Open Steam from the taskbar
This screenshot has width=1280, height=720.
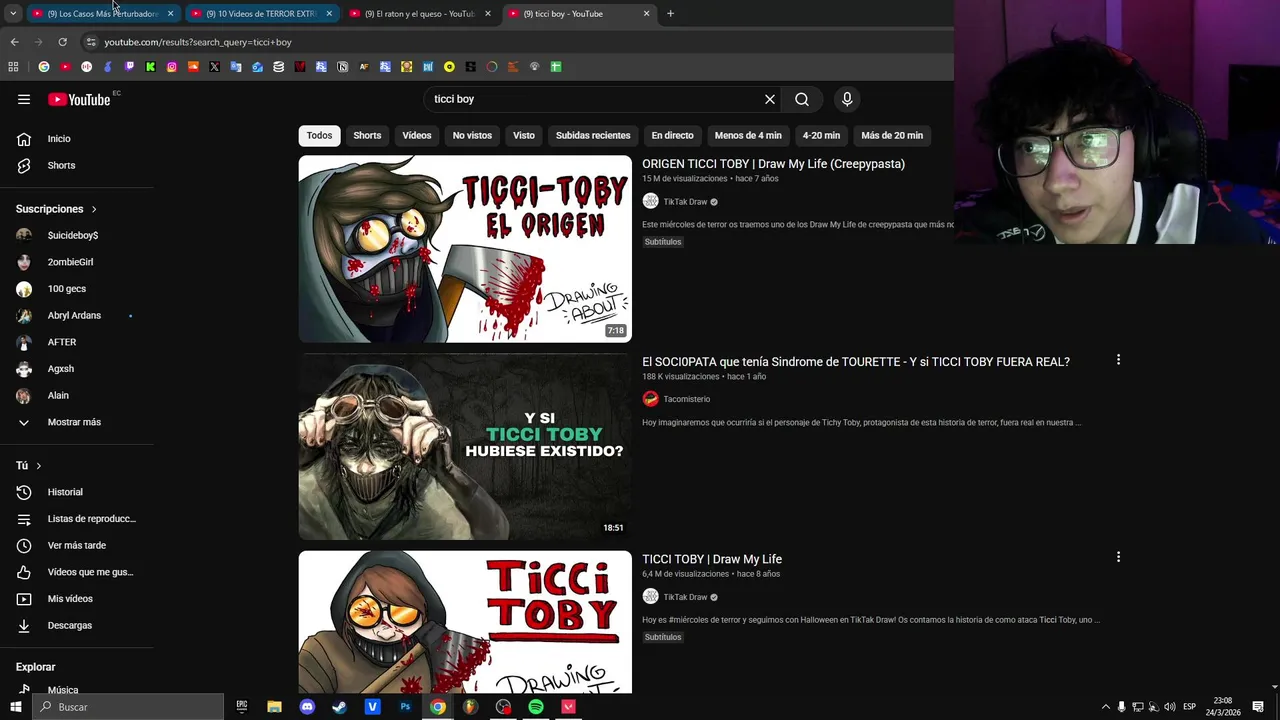click(x=340, y=707)
